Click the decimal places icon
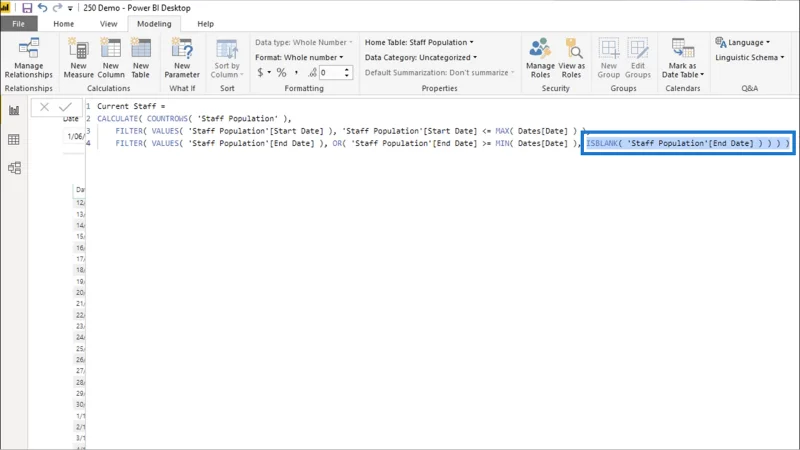Screen dimensions: 800x450 (312, 72)
